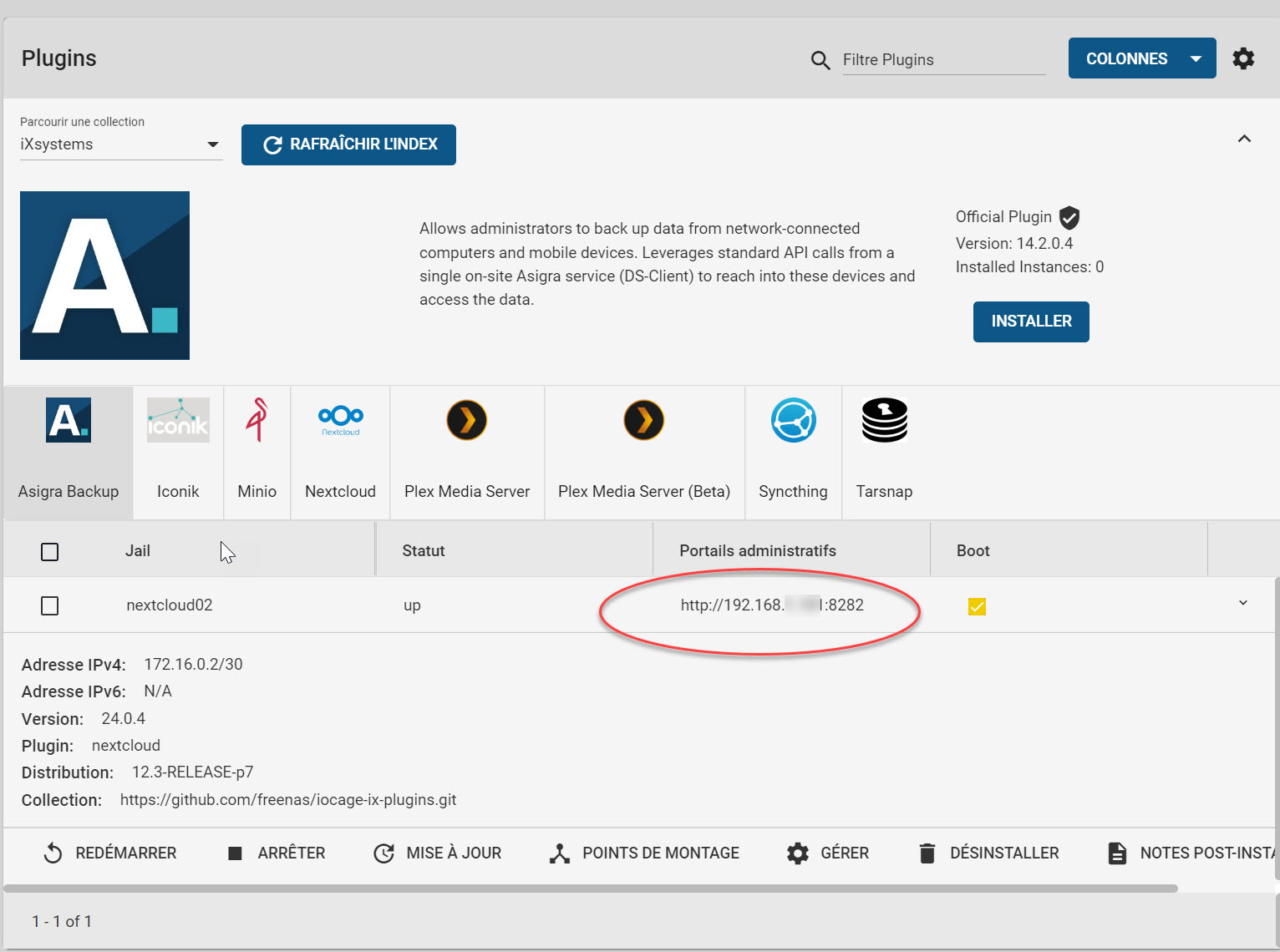Screen dimensions: 1280x952
Task: Focus the Filtre Plugins search field
Action: (944, 60)
